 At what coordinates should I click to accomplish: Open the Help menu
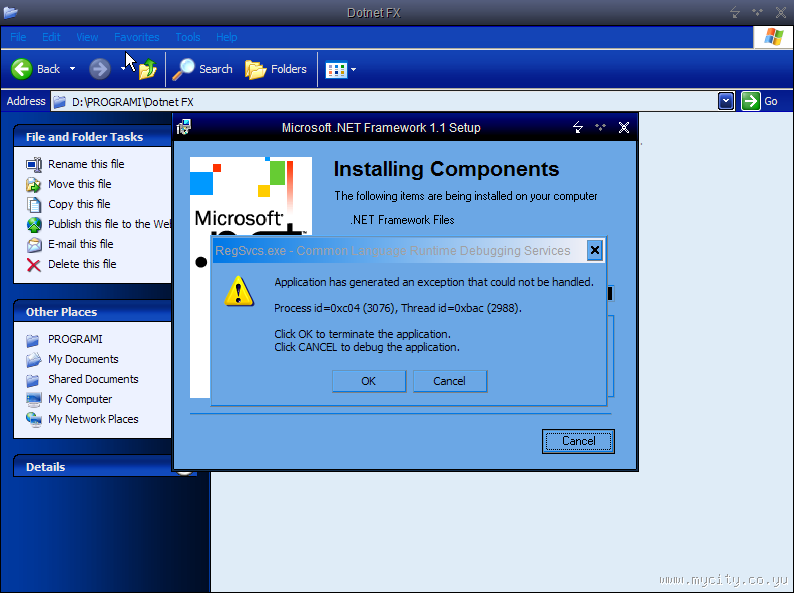[226, 37]
